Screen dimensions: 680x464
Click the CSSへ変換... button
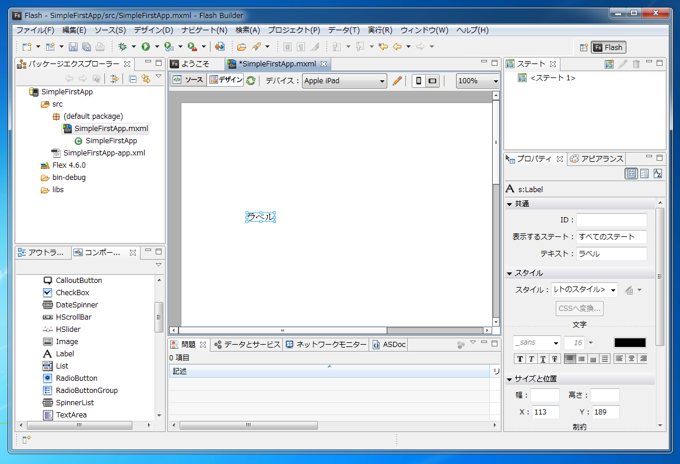tap(579, 308)
